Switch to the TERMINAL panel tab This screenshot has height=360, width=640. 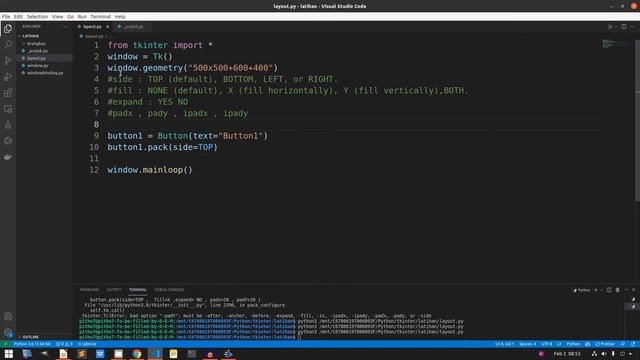pyautogui.click(x=138, y=290)
